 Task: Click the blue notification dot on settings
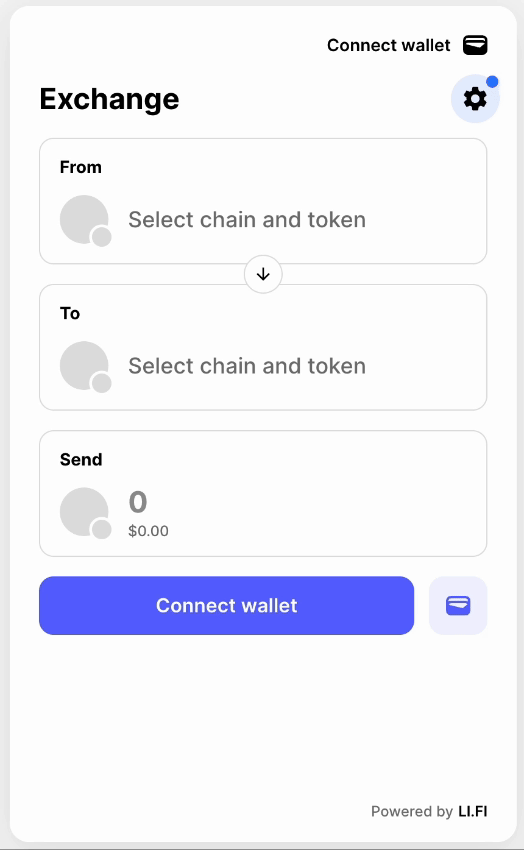(x=492, y=82)
